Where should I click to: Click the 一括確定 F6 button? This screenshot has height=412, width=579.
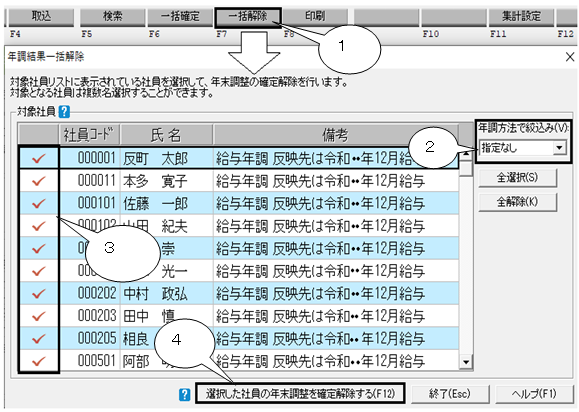(x=180, y=17)
